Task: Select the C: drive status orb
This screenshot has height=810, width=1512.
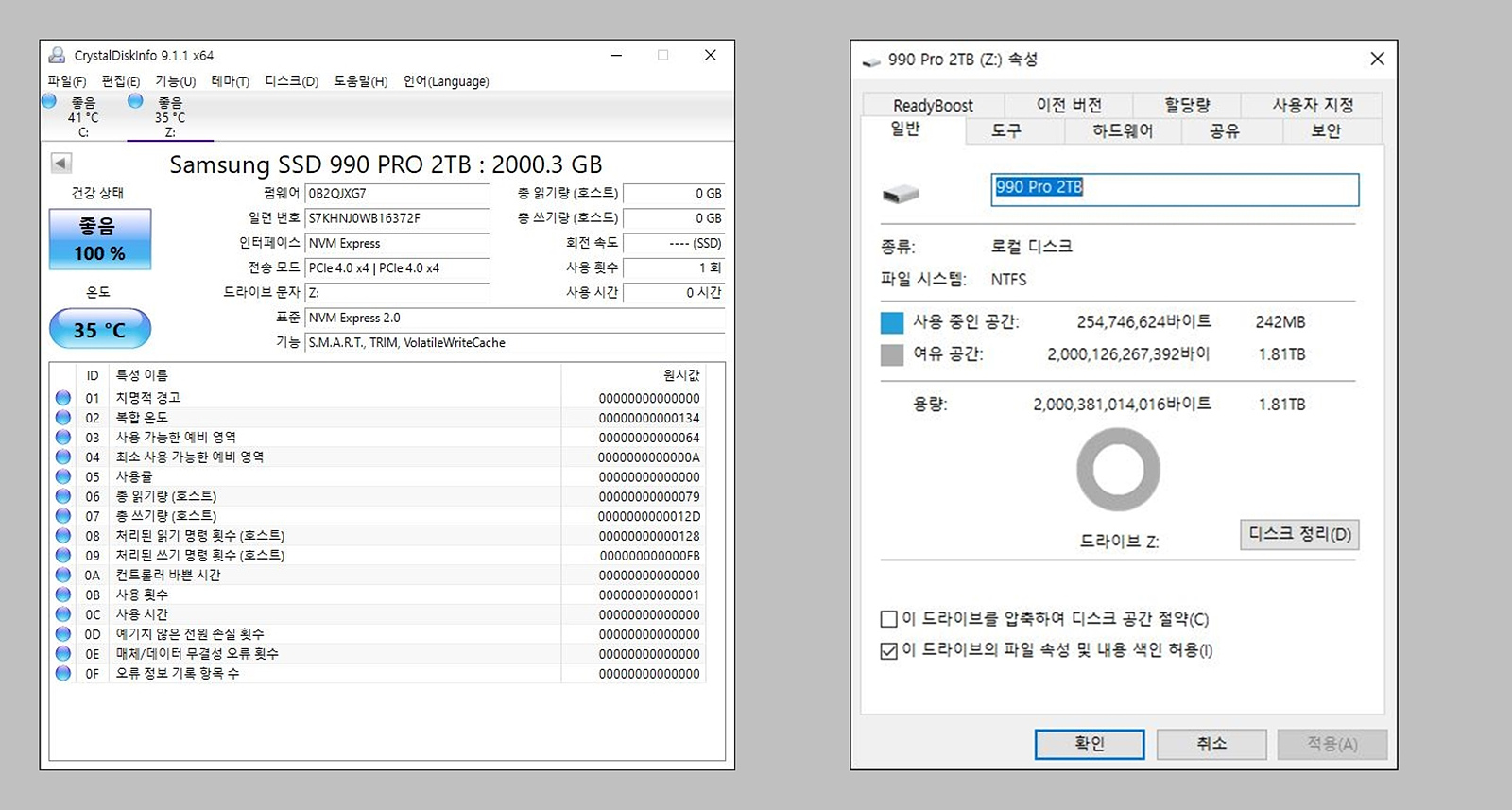Action: [49, 101]
